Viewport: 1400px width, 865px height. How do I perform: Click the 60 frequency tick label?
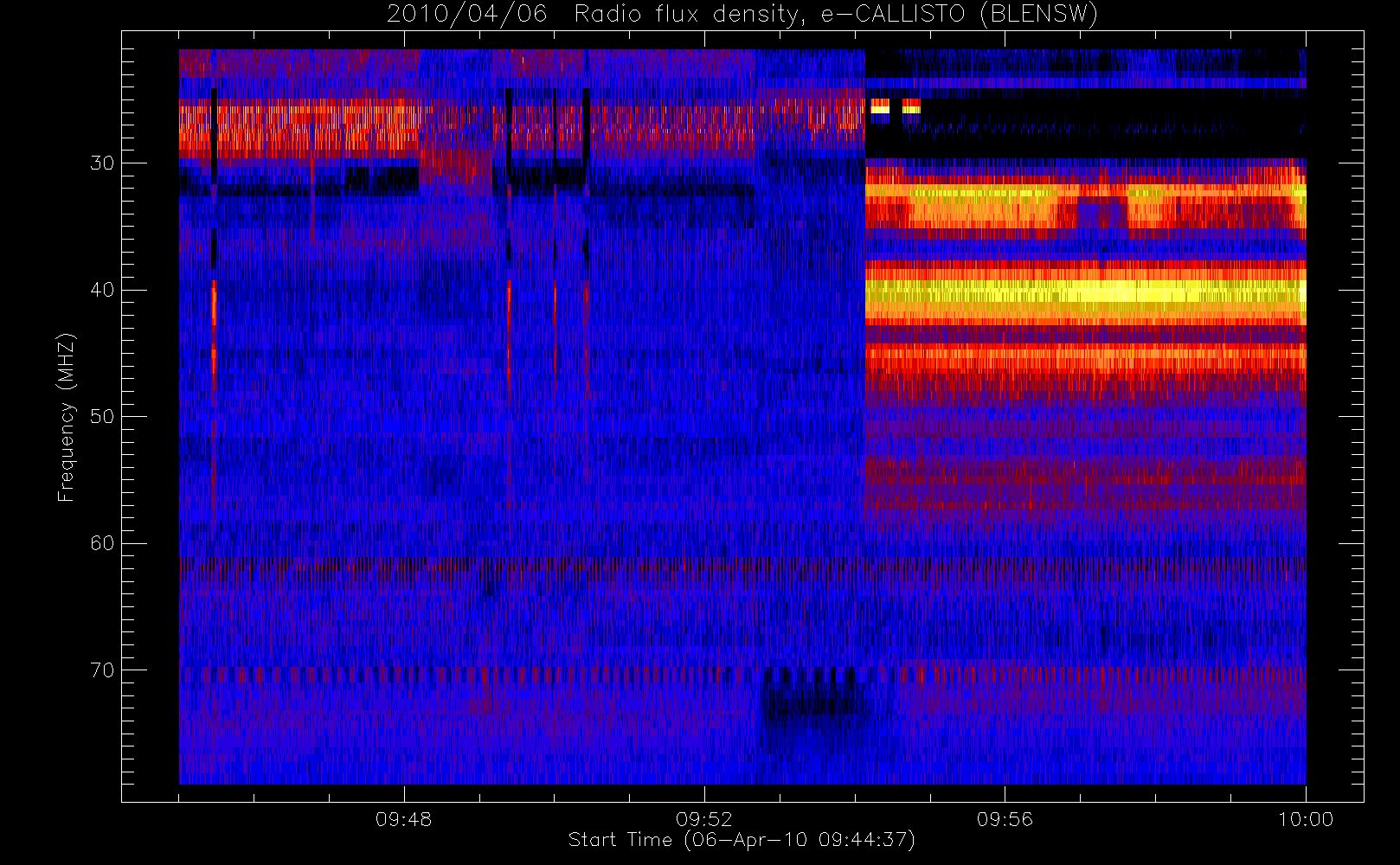102,543
